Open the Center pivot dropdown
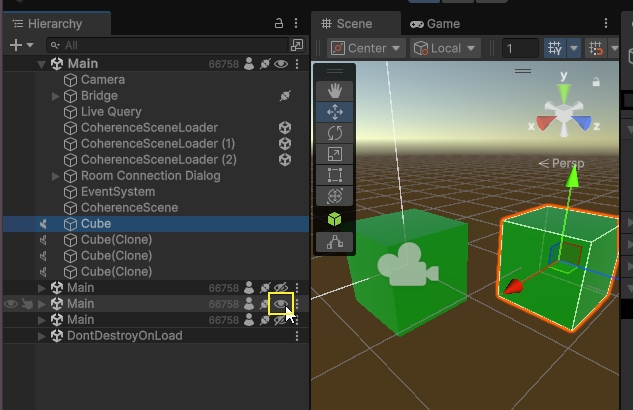The width and height of the screenshot is (633, 410). coord(366,48)
